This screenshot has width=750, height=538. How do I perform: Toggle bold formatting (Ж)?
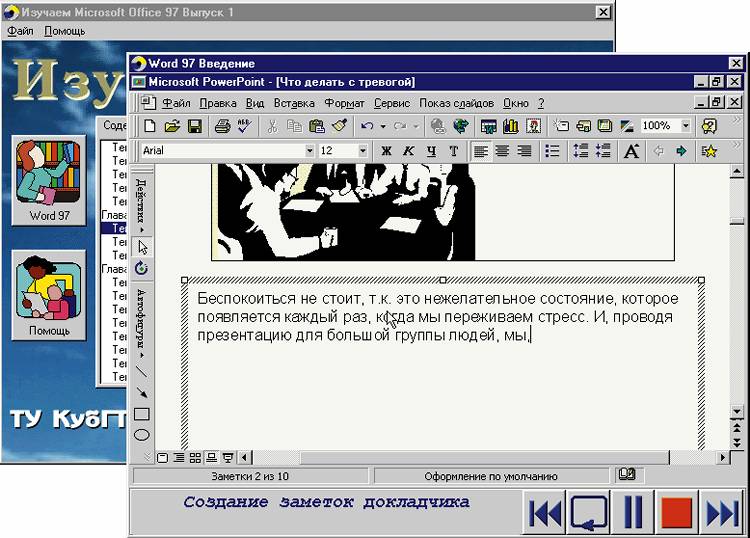[386, 151]
